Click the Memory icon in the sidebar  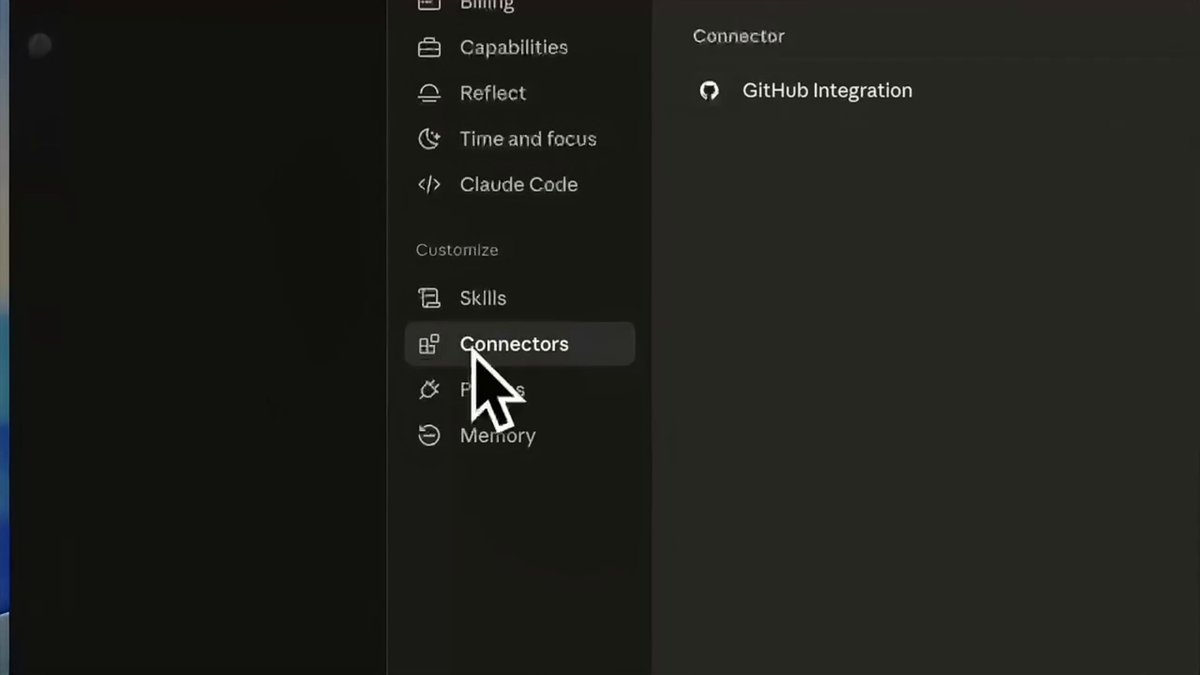pos(429,435)
